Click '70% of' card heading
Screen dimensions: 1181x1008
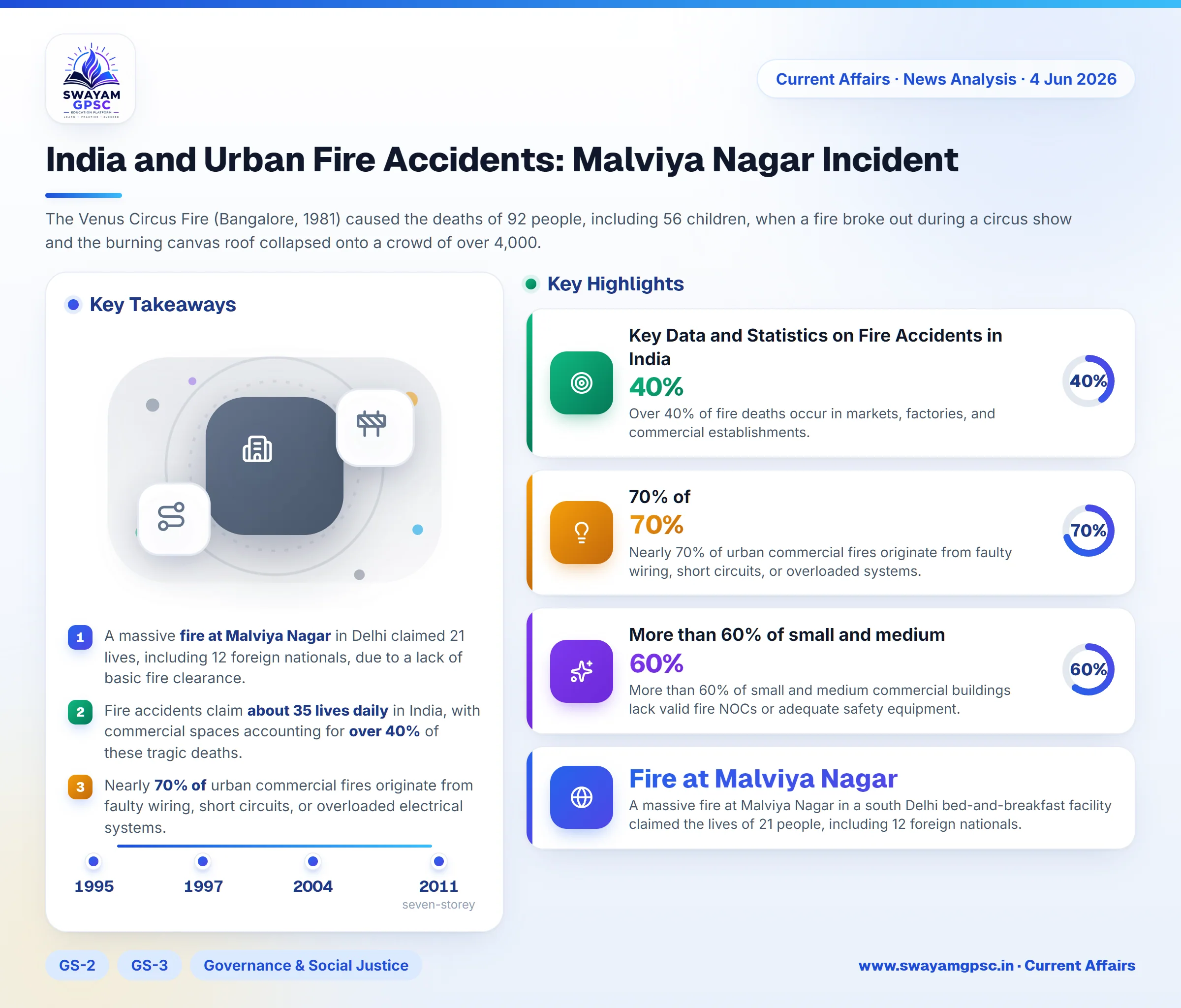[x=659, y=497]
